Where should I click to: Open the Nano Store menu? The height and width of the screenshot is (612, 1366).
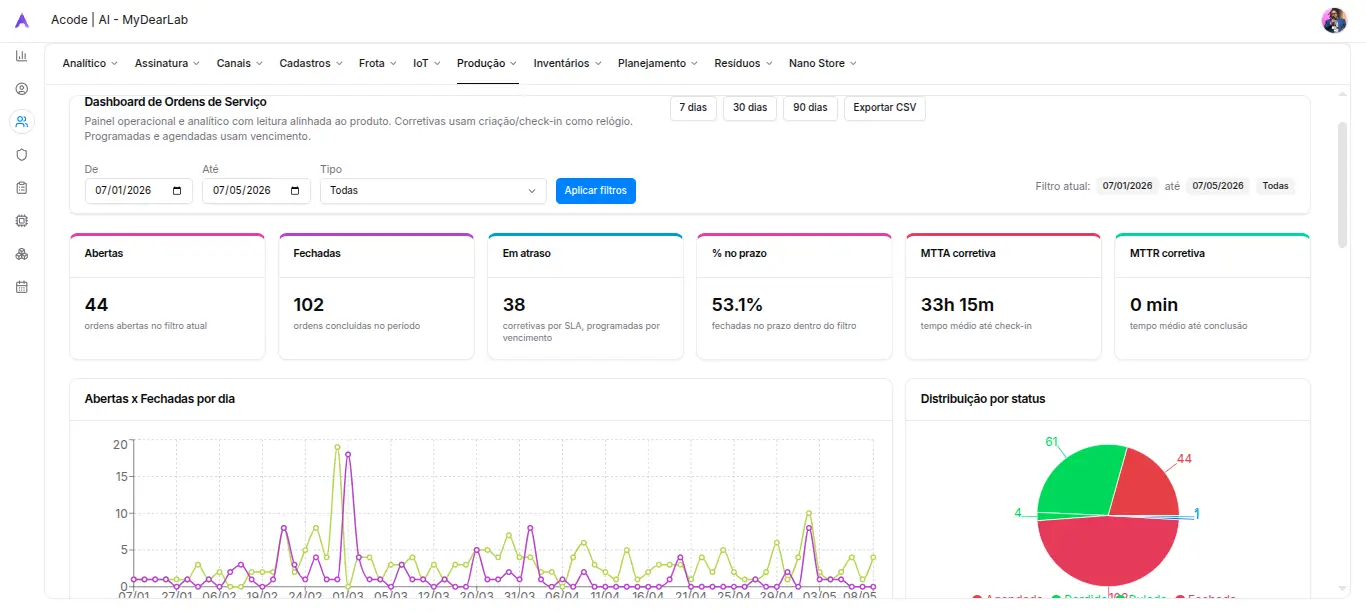click(x=823, y=63)
